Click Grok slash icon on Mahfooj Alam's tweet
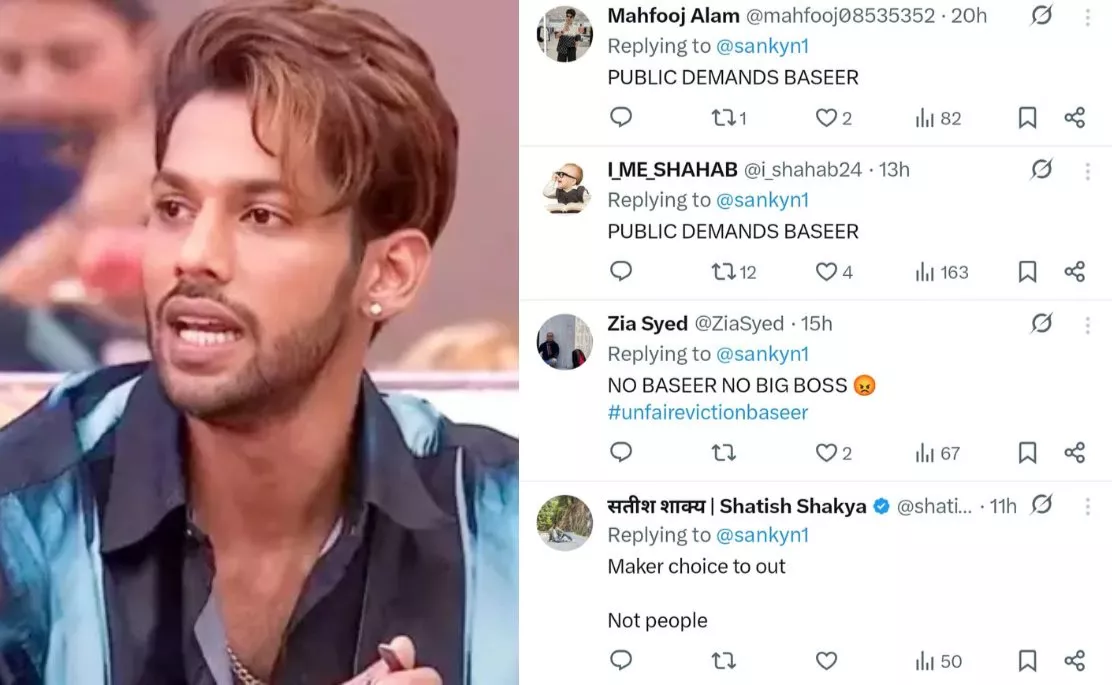Image resolution: width=1112 pixels, height=685 pixels. point(1041,15)
